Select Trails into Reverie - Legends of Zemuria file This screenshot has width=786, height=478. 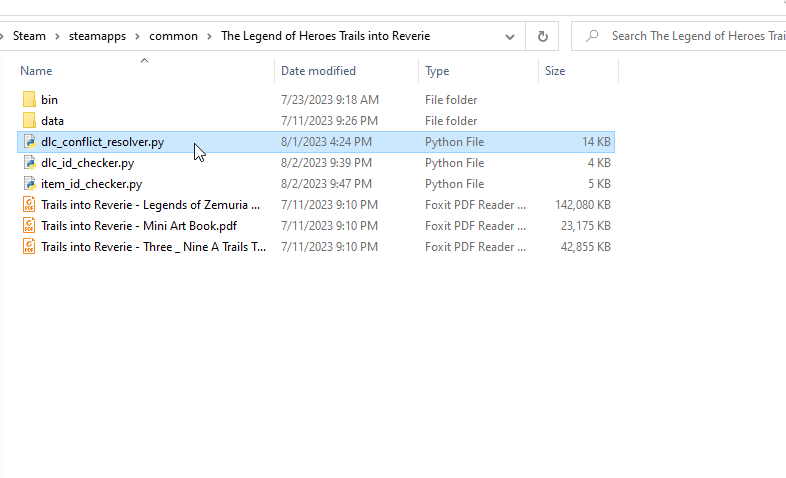(150, 205)
